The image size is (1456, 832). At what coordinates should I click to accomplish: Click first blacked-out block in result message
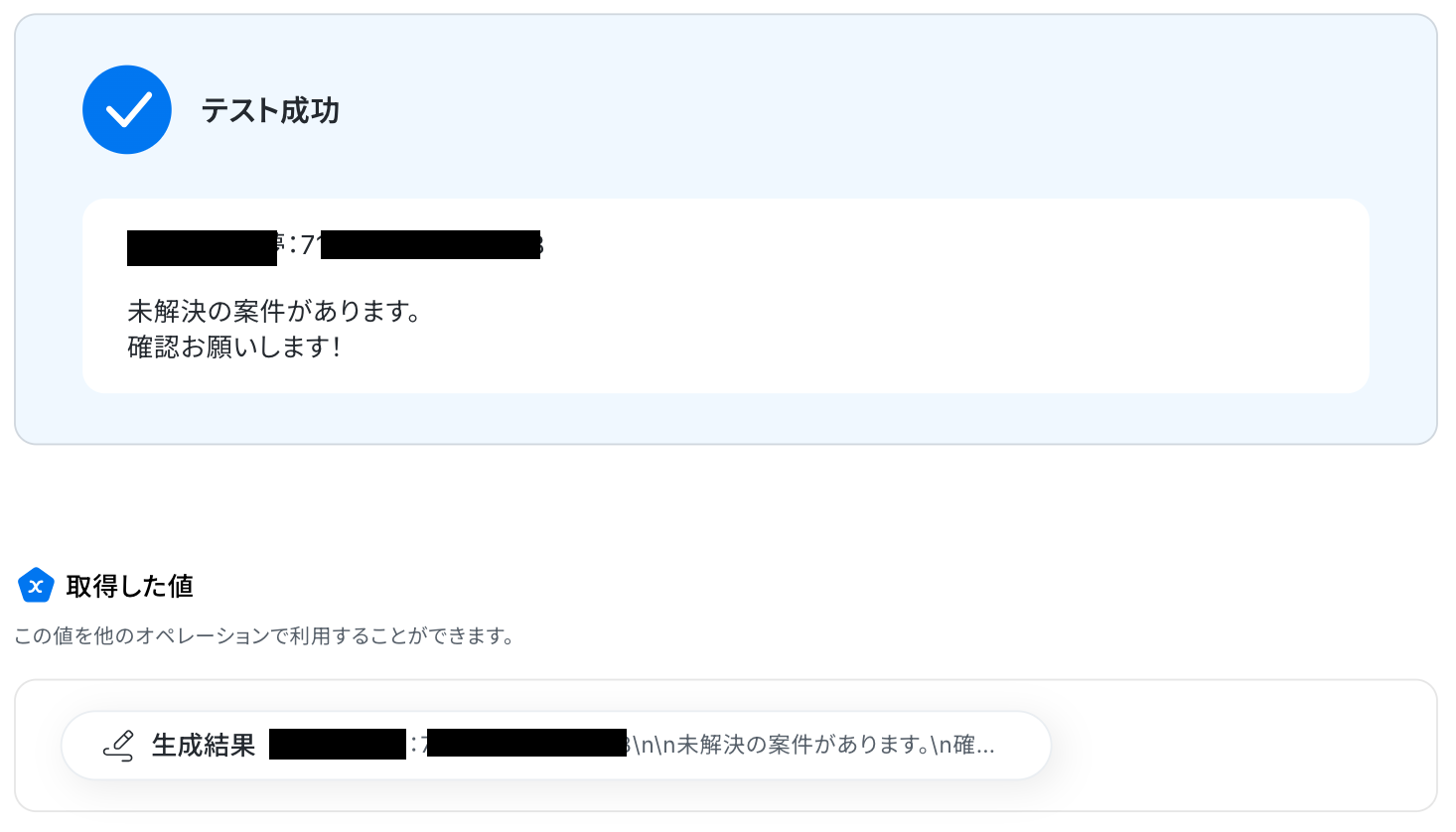click(202, 247)
